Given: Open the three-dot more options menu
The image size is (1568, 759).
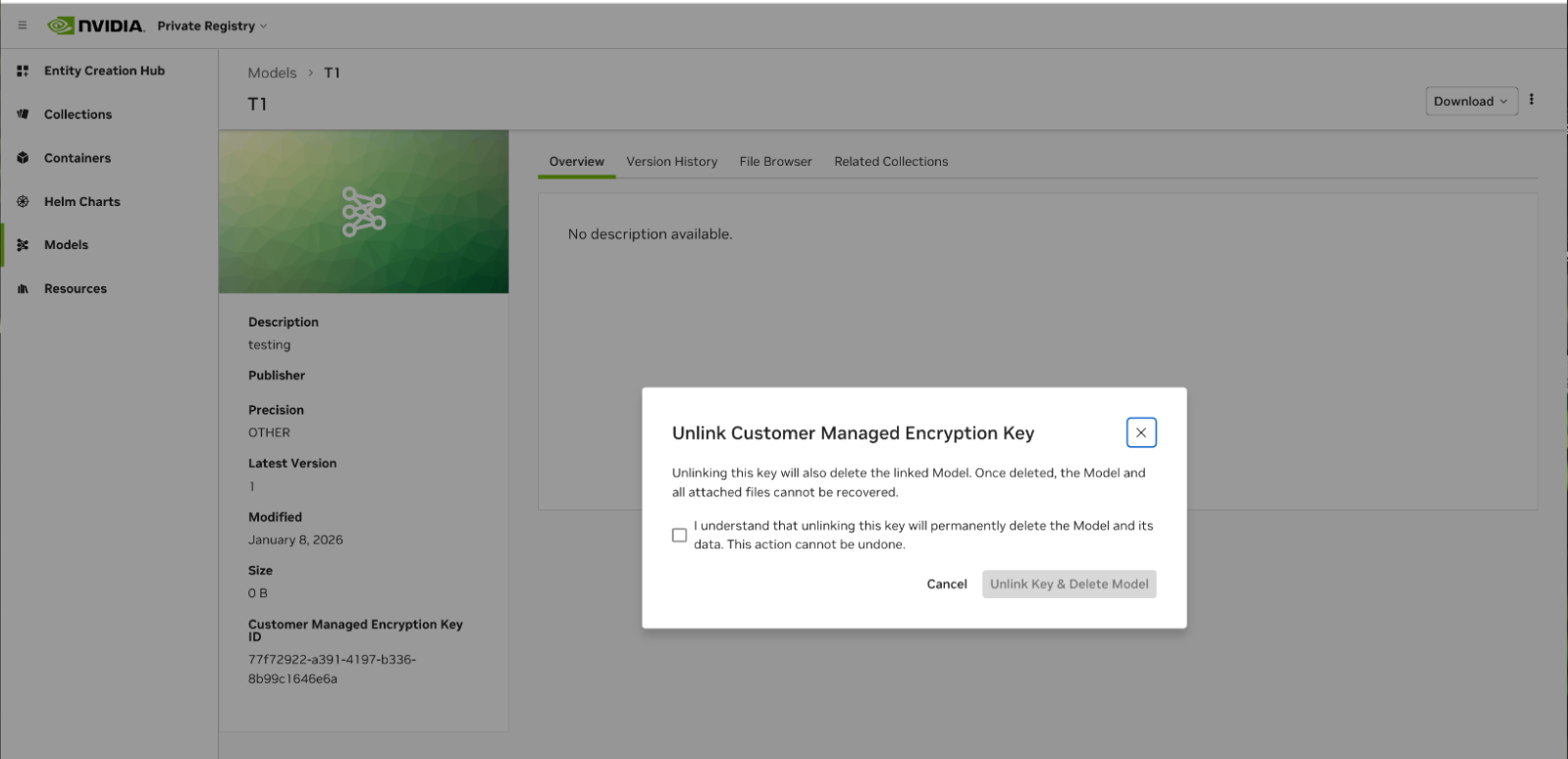Looking at the screenshot, I should (1531, 100).
